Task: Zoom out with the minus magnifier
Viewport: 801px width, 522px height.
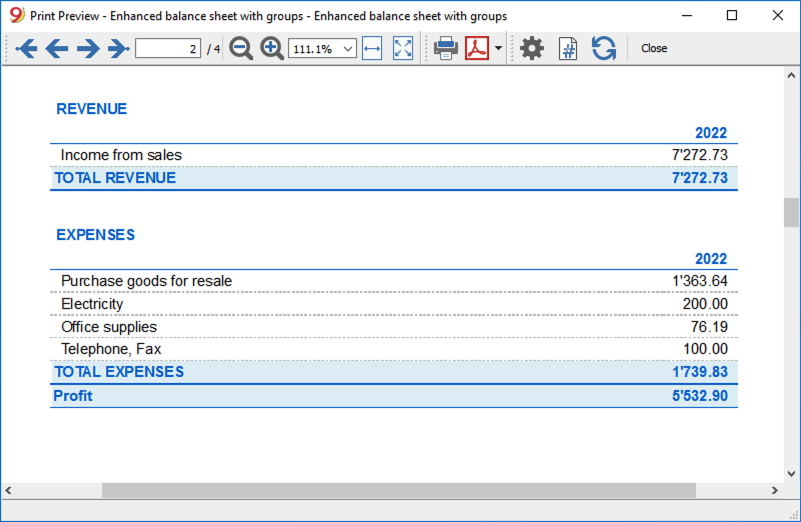Action: tap(241, 49)
